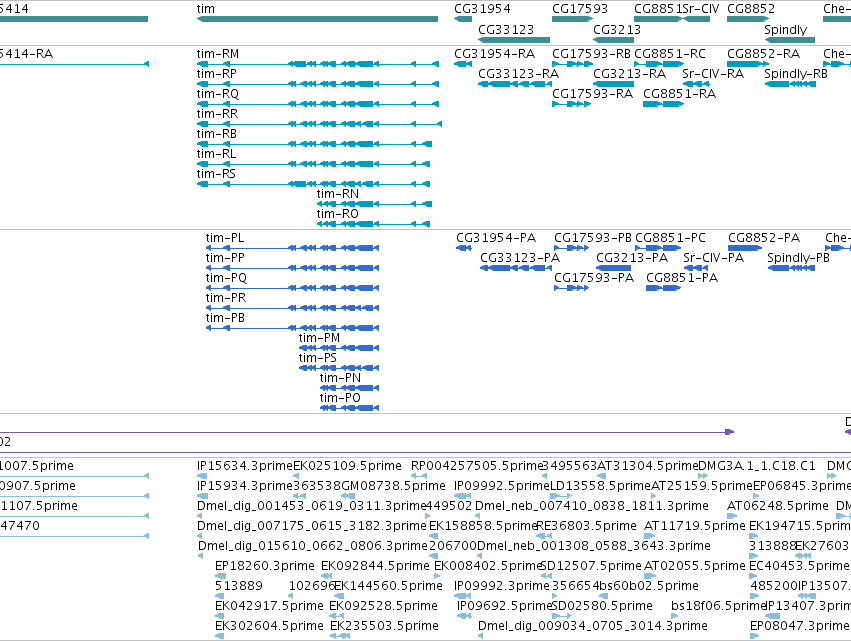This screenshot has width=851, height=641.
Task: Click EST EK042917.5prime
Action: (x=269, y=606)
